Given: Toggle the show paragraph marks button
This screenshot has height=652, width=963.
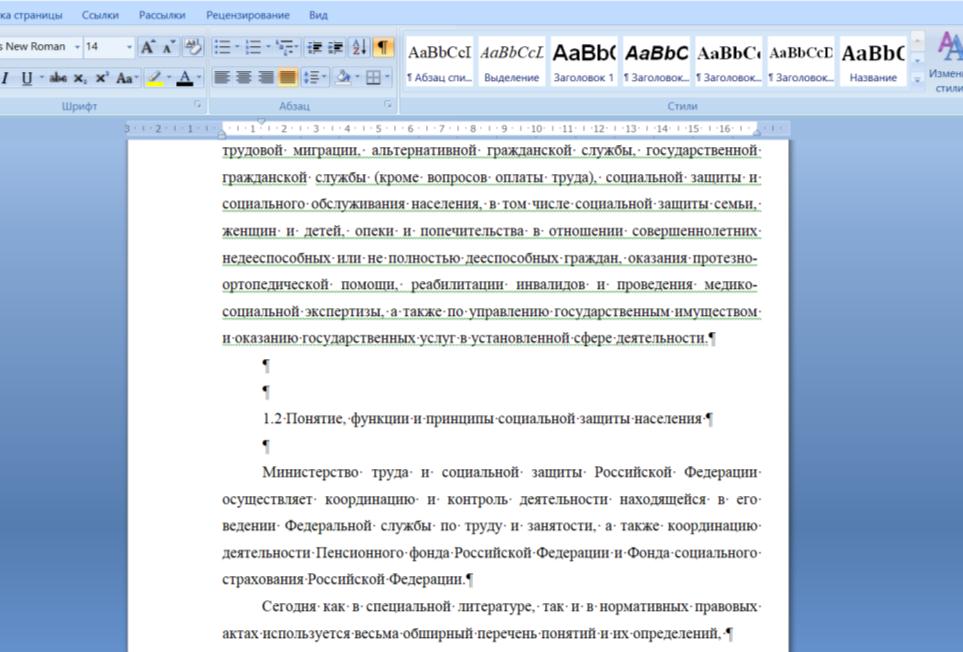Looking at the screenshot, I should click(383, 47).
